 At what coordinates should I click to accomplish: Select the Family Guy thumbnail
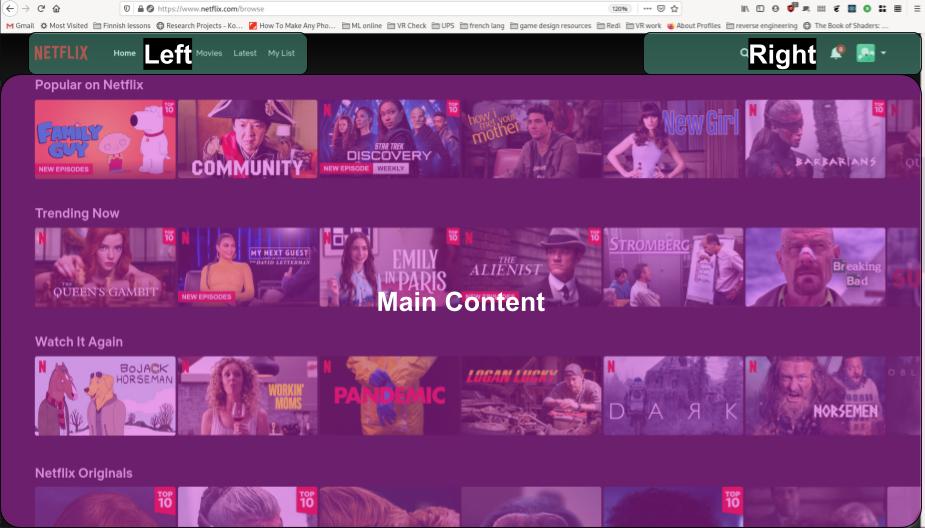coord(105,139)
